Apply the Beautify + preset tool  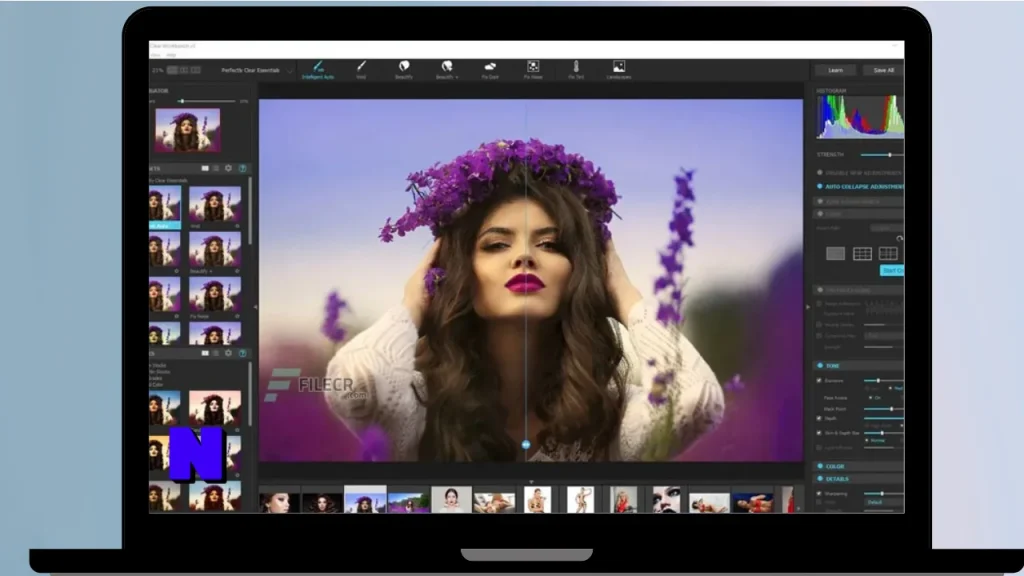click(447, 70)
